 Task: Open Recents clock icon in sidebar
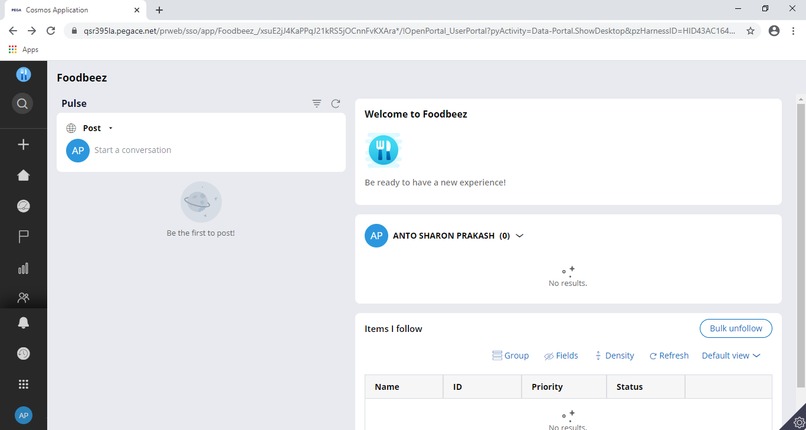coord(23,353)
